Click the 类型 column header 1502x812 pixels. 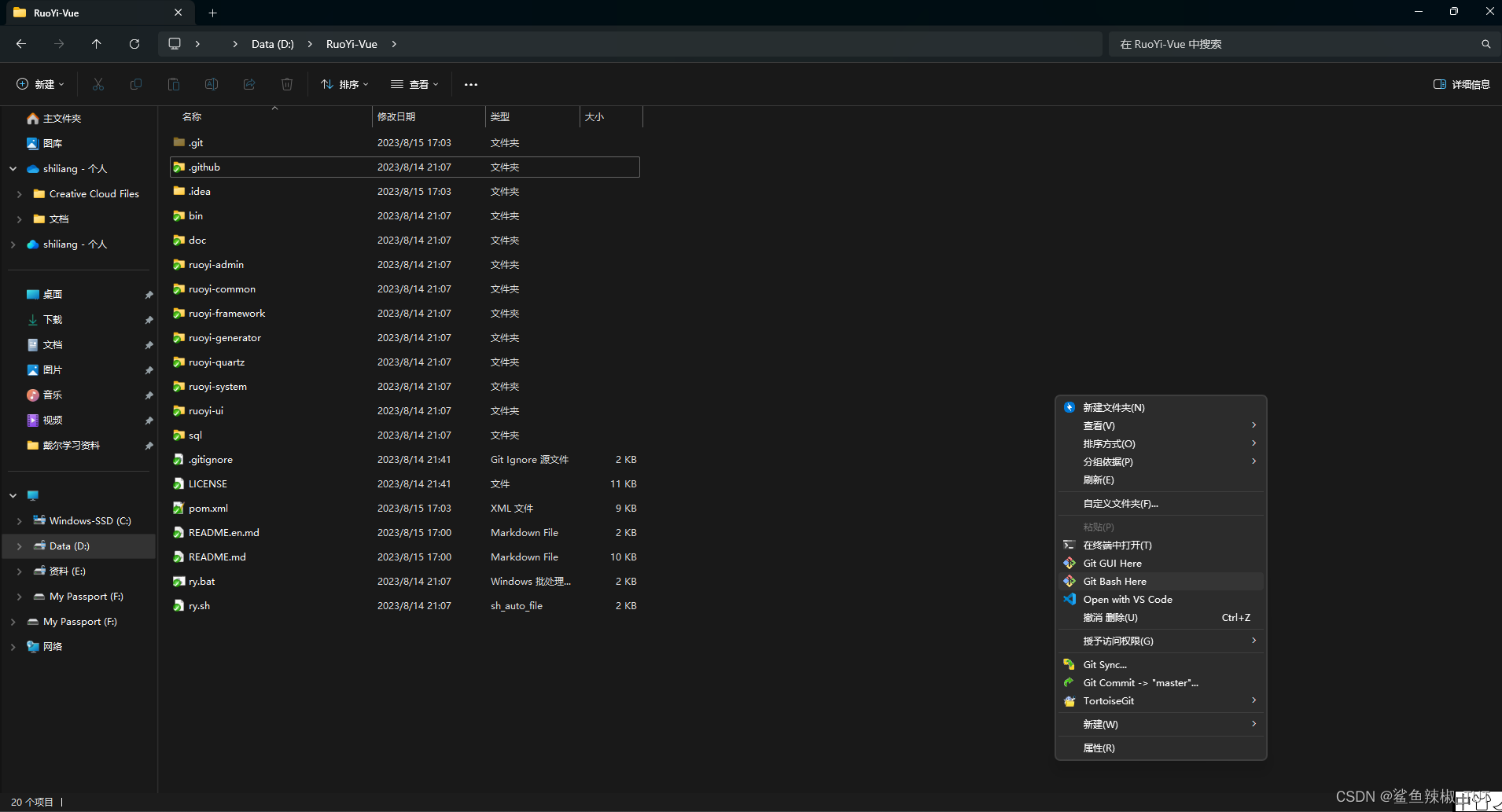[x=532, y=116]
